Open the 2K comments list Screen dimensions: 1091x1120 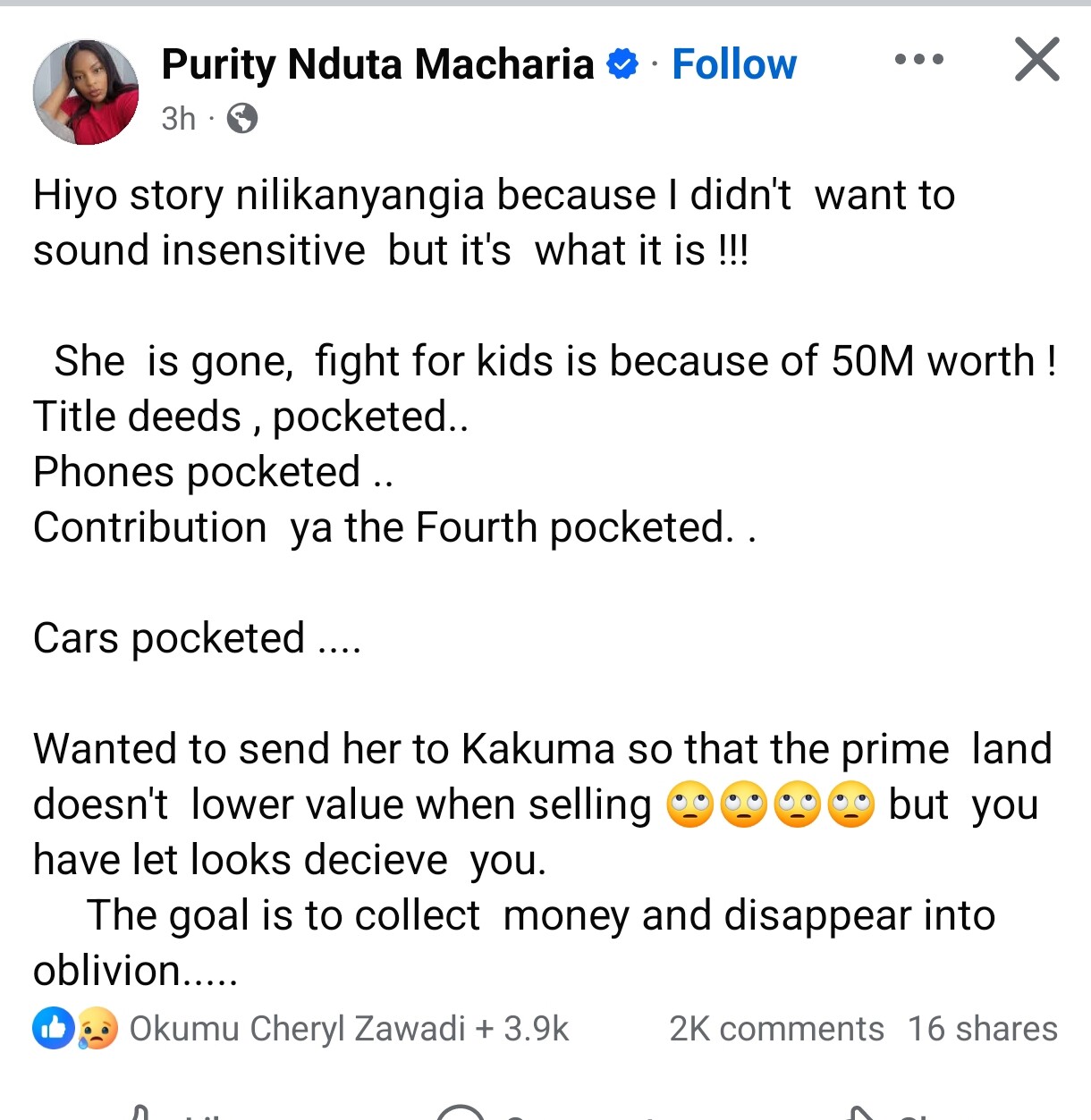tap(776, 1029)
